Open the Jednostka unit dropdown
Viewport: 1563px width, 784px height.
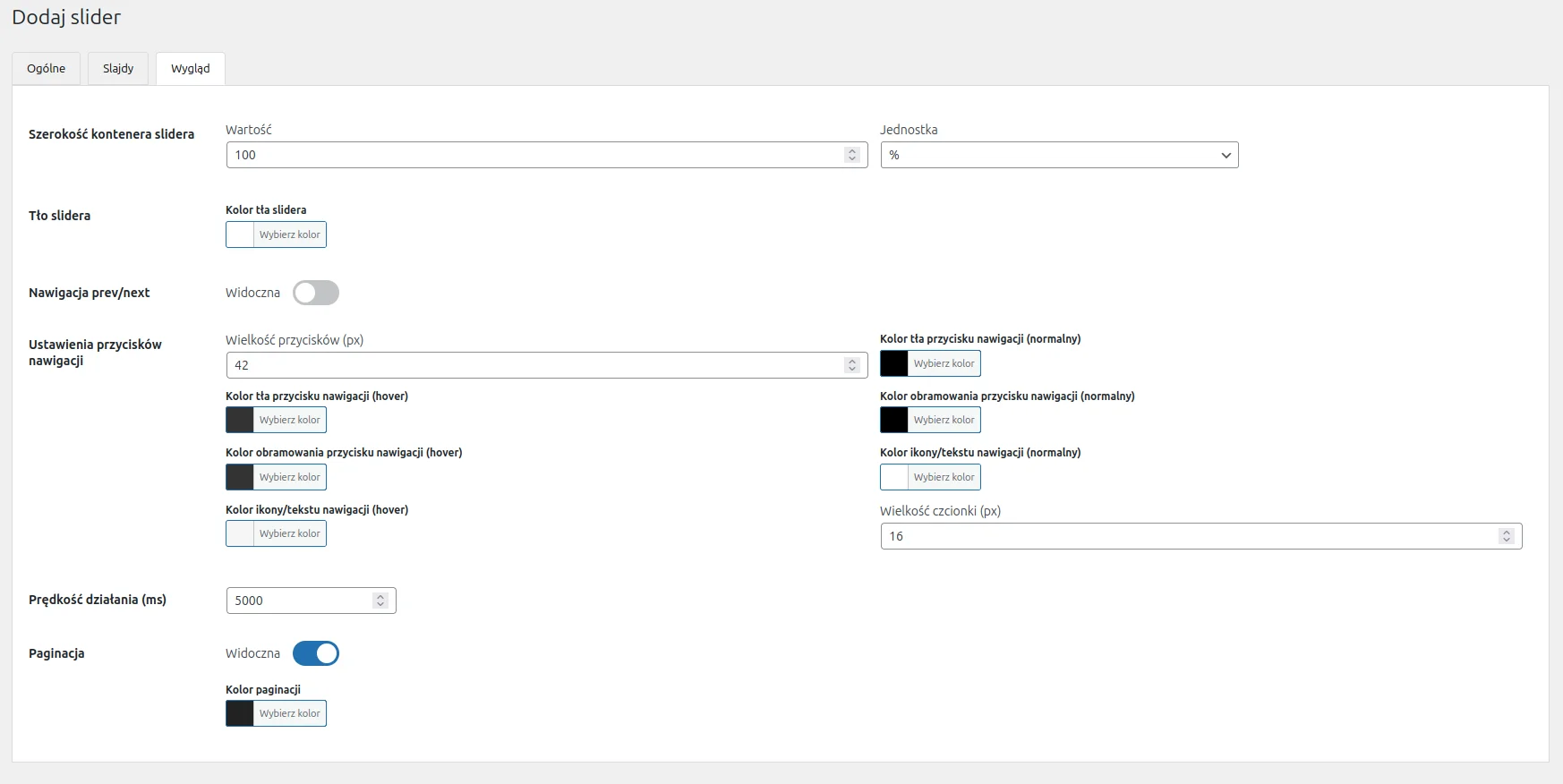pos(1059,155)
